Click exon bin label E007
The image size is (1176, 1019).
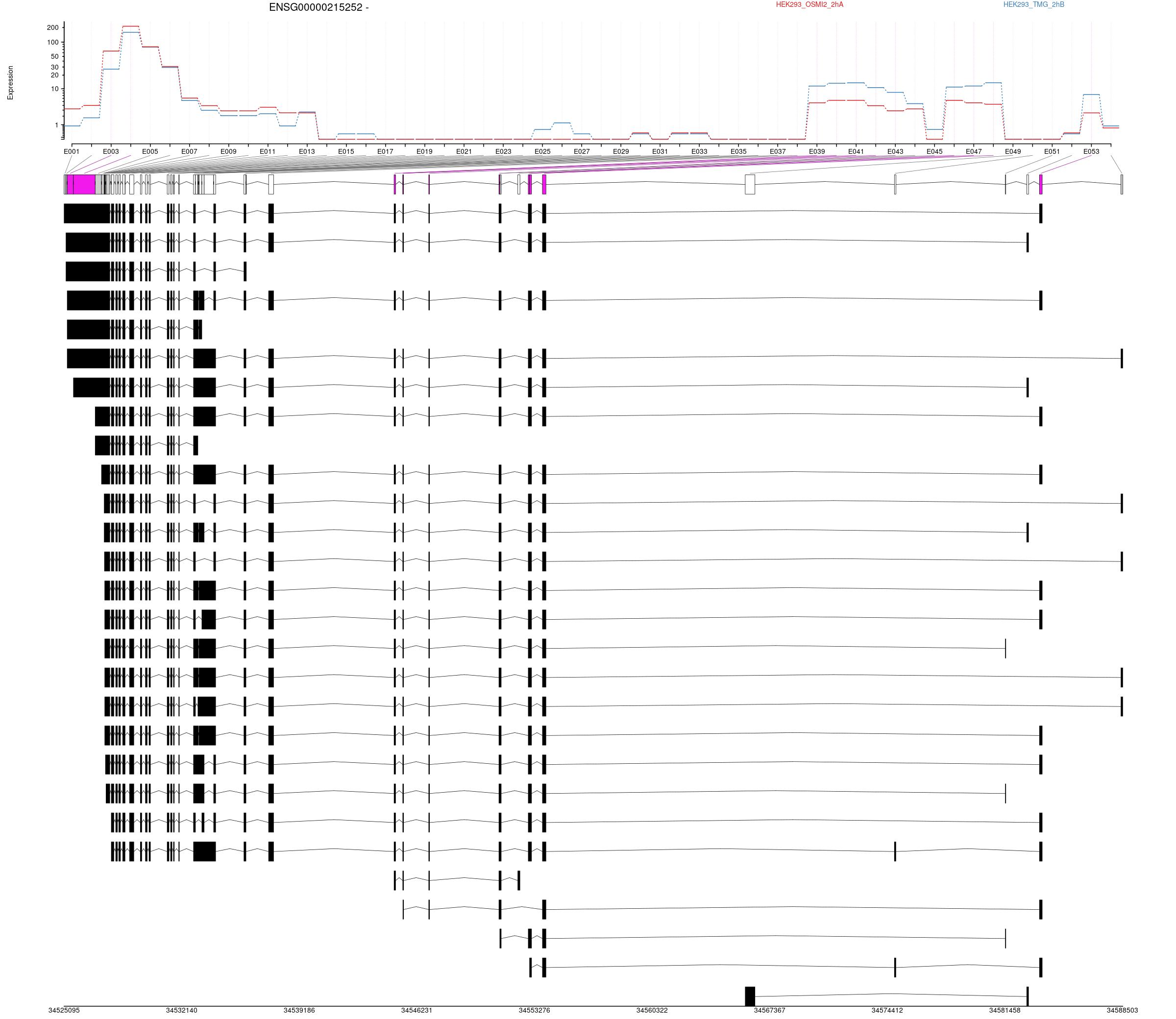click(189, 152)
